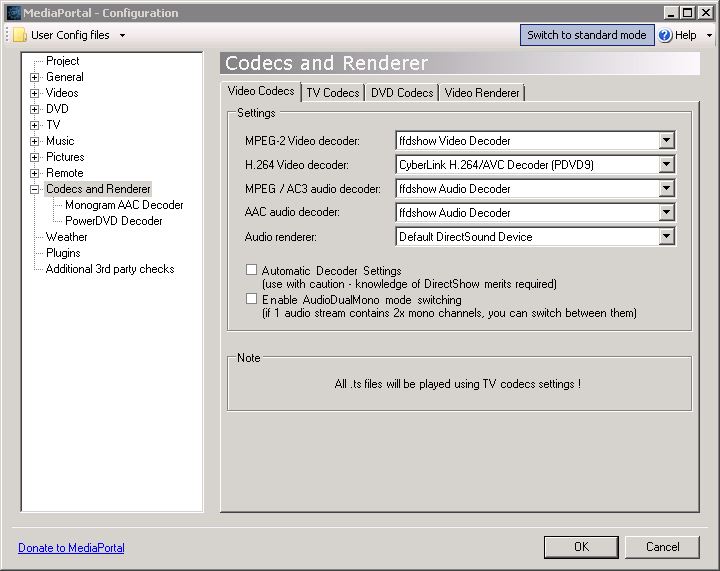Select Videos in the tree

click(x=62, y=93)
